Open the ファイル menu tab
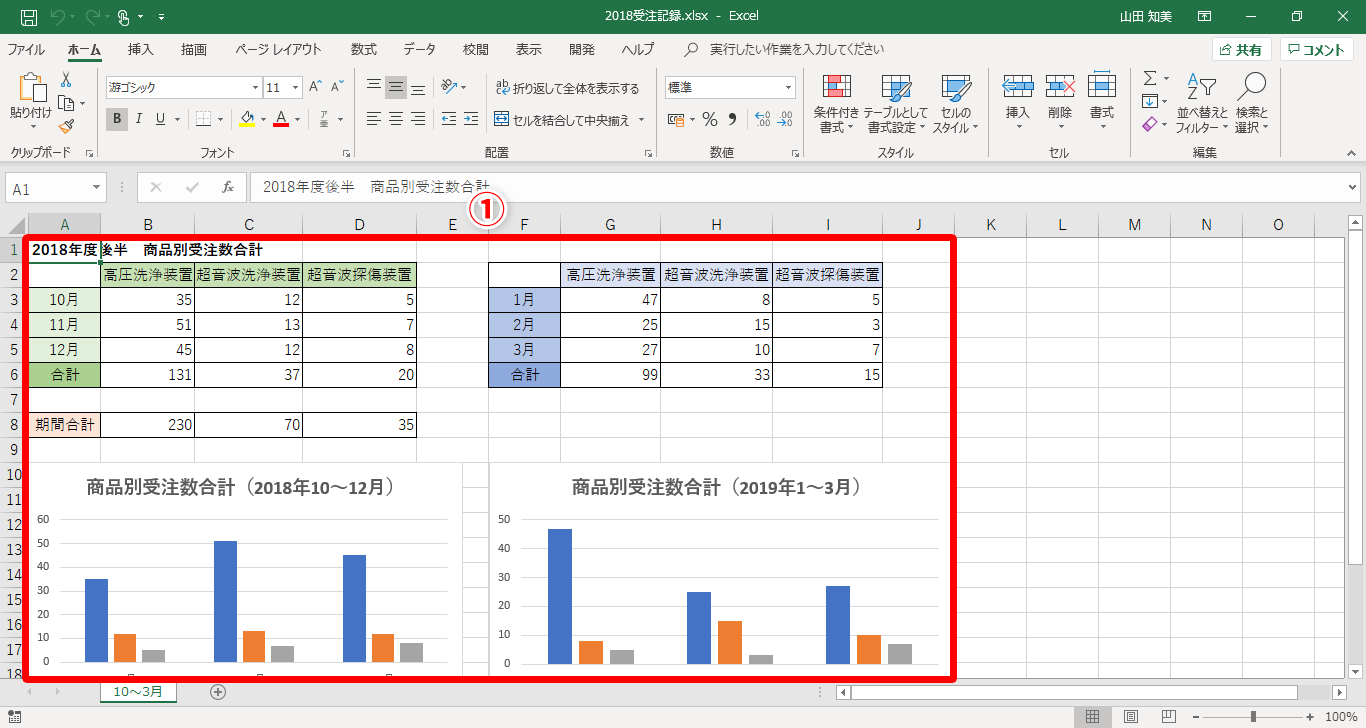1366x728 pixels. tap(26, 49)
